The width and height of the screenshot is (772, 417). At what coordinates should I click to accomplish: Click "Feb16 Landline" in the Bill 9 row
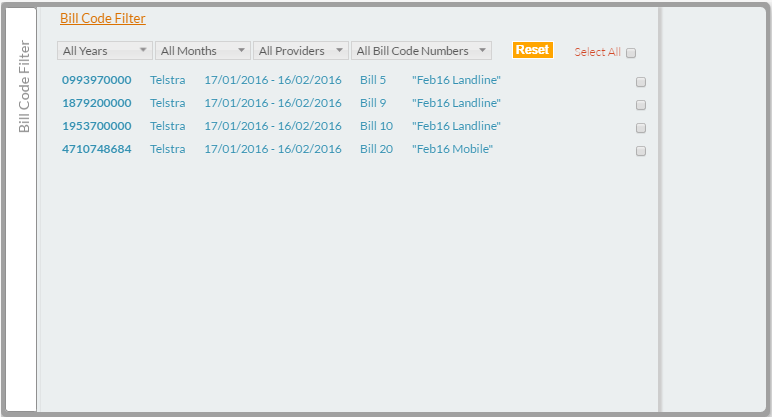[x=456, y=103]
